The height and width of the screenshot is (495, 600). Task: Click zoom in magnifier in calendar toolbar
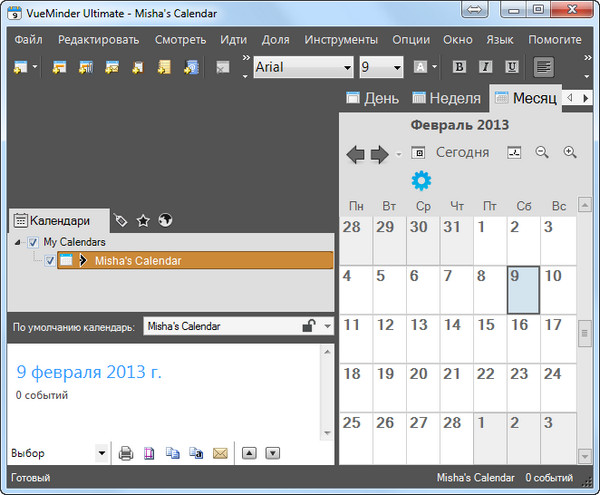tap(570, 153)
